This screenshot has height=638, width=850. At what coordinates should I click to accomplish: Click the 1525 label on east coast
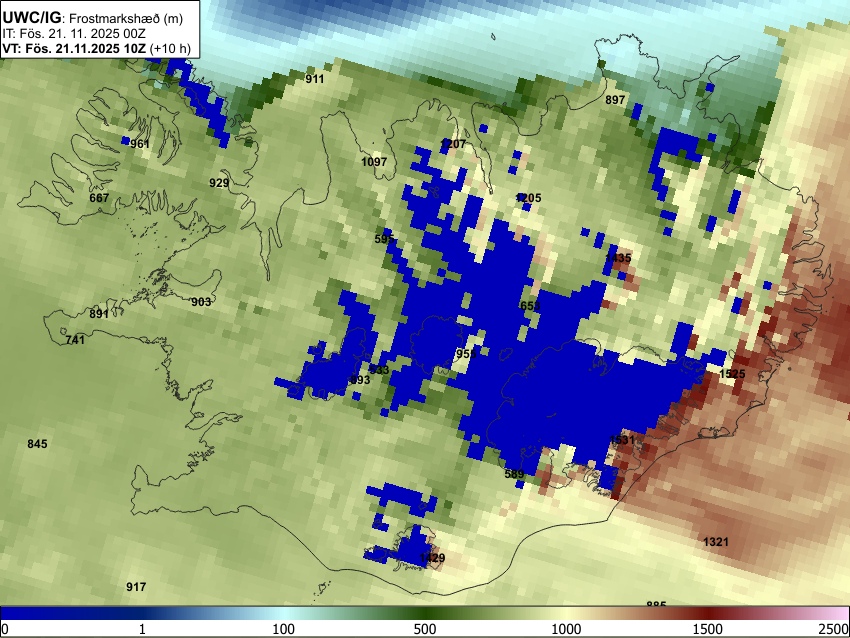[x=732, y=374]
